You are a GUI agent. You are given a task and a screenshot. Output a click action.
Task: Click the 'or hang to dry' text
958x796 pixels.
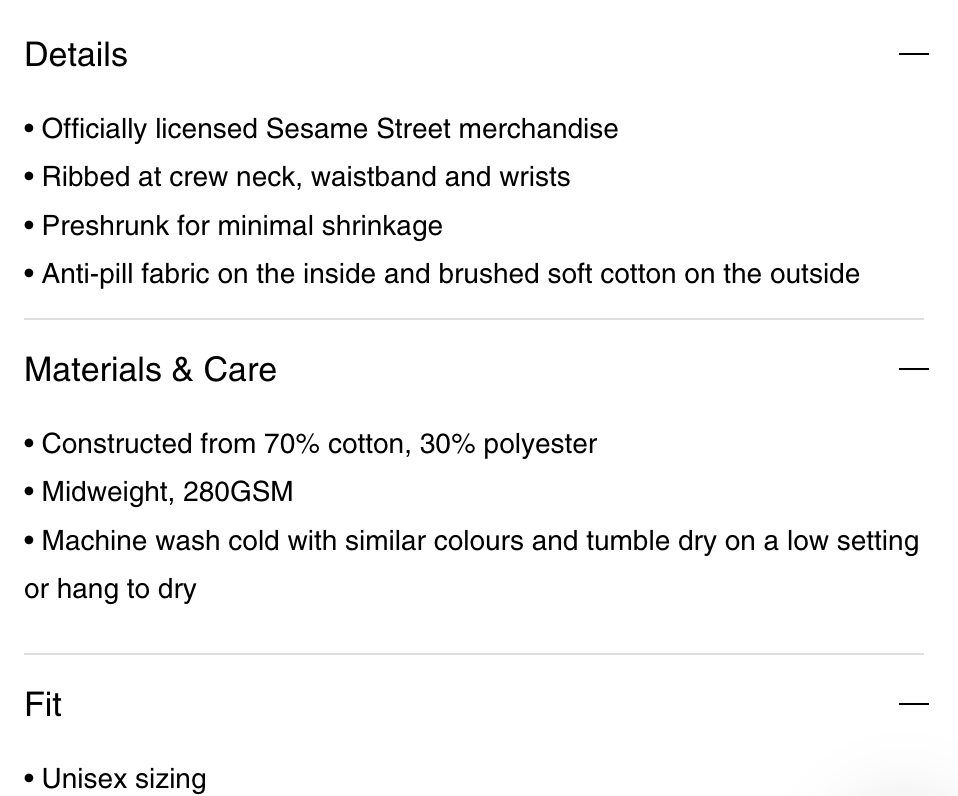click(x=110, y=589)
